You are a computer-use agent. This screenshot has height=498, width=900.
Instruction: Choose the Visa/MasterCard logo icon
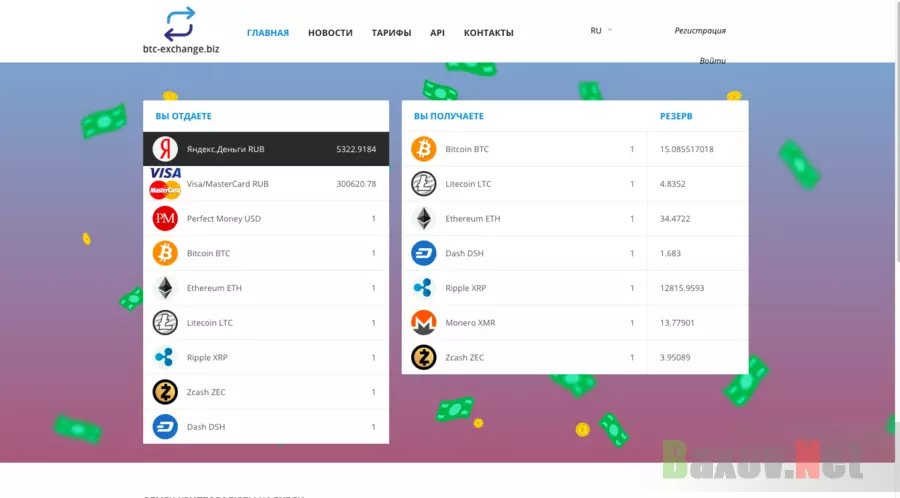[165, 184]
